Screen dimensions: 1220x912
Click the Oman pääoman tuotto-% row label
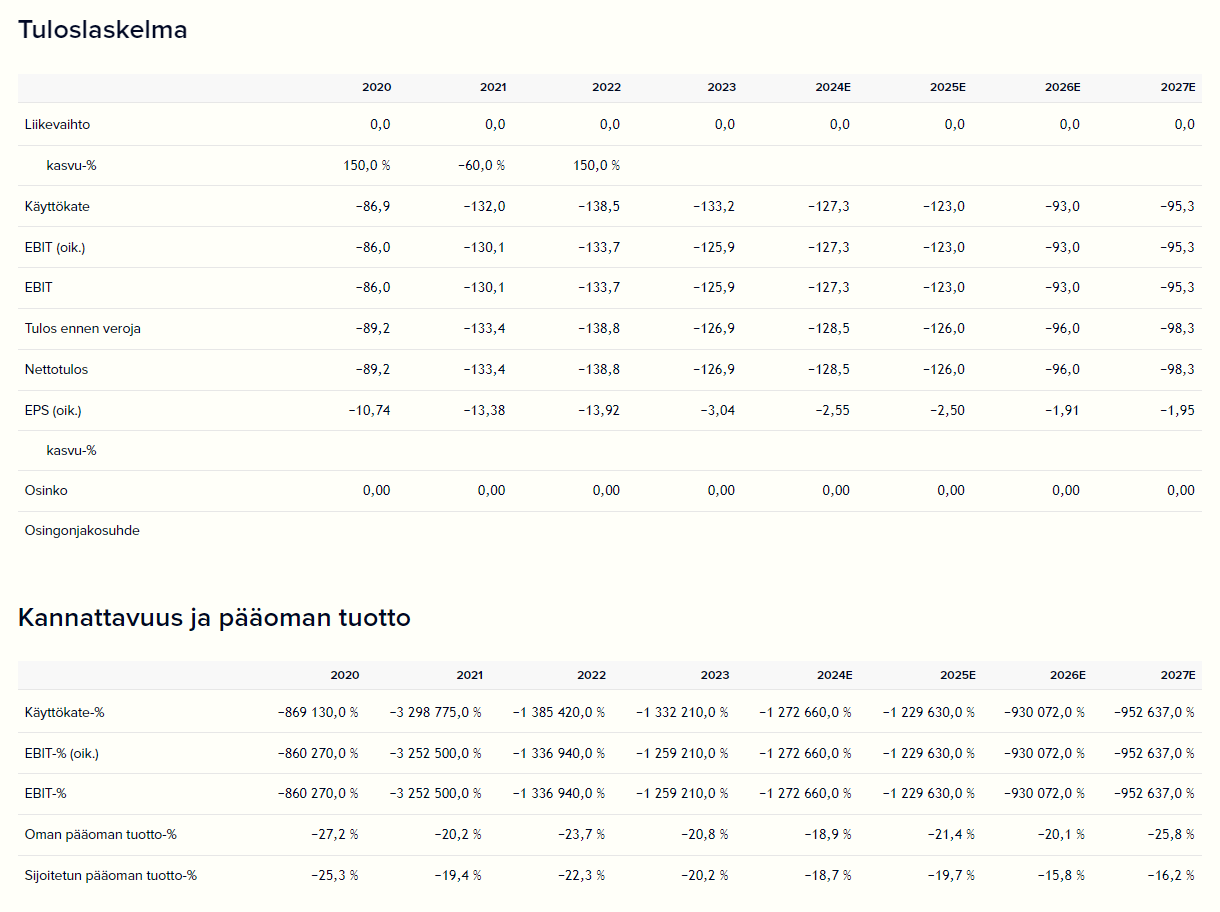(x=100, y=835)
